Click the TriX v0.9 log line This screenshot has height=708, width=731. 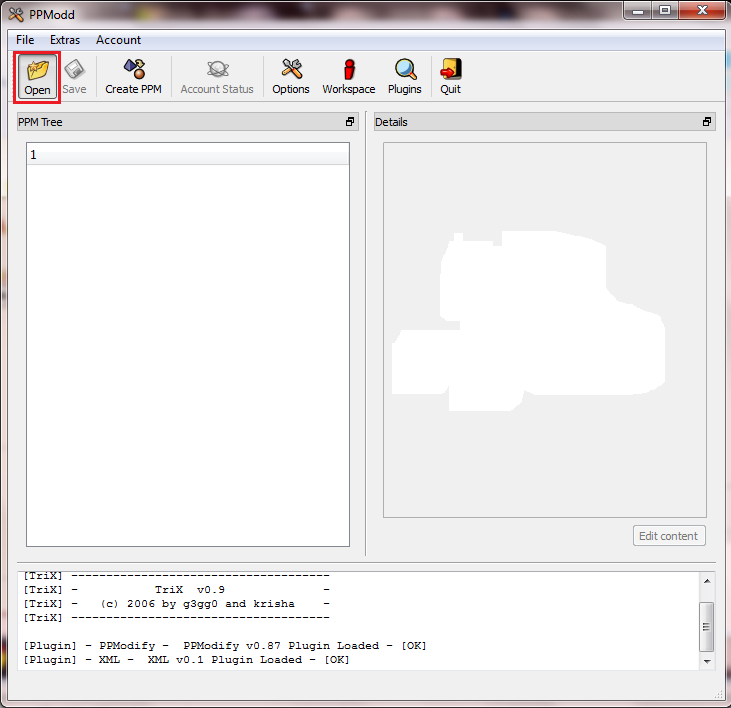[177, 590]
